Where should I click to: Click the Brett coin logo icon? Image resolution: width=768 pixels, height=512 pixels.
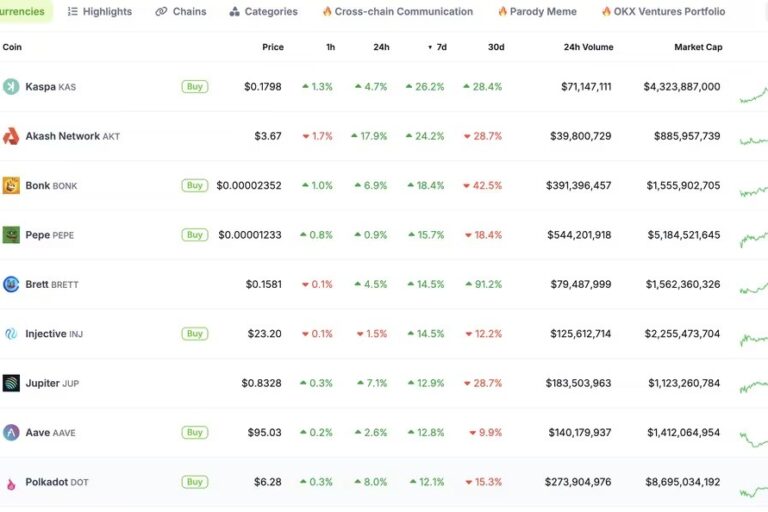[11, 284]
